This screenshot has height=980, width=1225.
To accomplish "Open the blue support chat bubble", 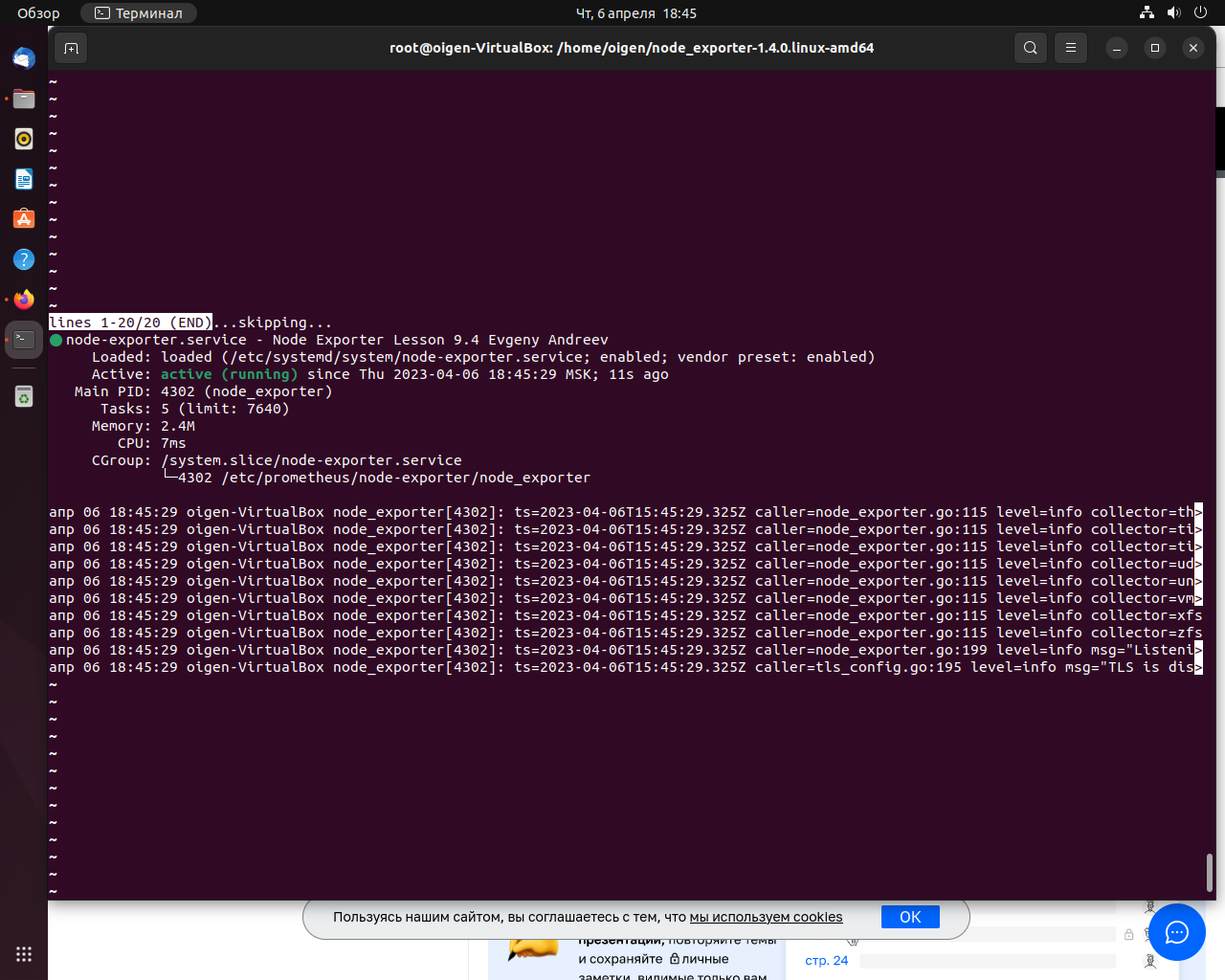I will coord(1176,932).
